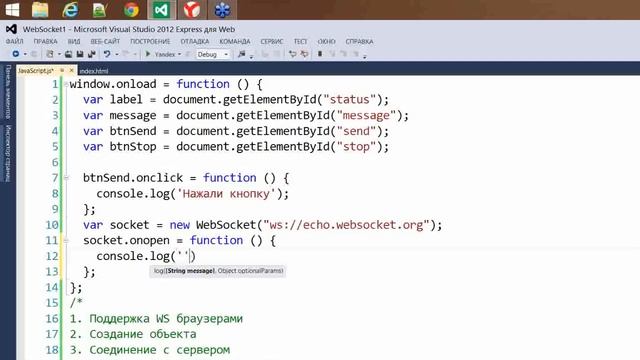The height and width of the screenshot is (360, 640).
Task: Save the current file with Save icon
Action: pos(80,54)
